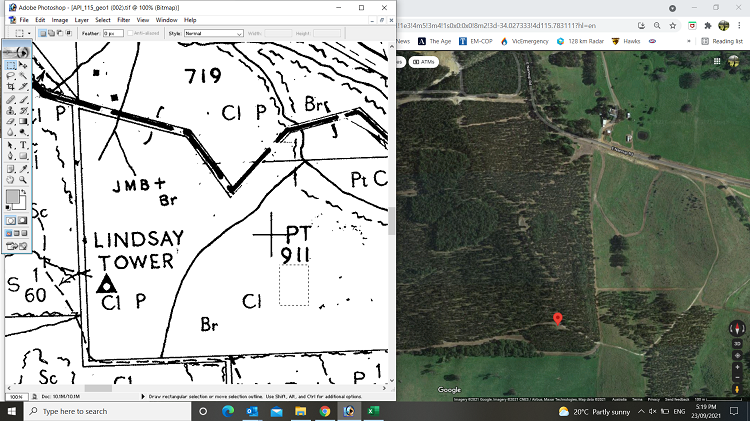Viewport: 750px width, 421px height.
Task: Click the ATMs chip on the map
Action: coord(422,61)
